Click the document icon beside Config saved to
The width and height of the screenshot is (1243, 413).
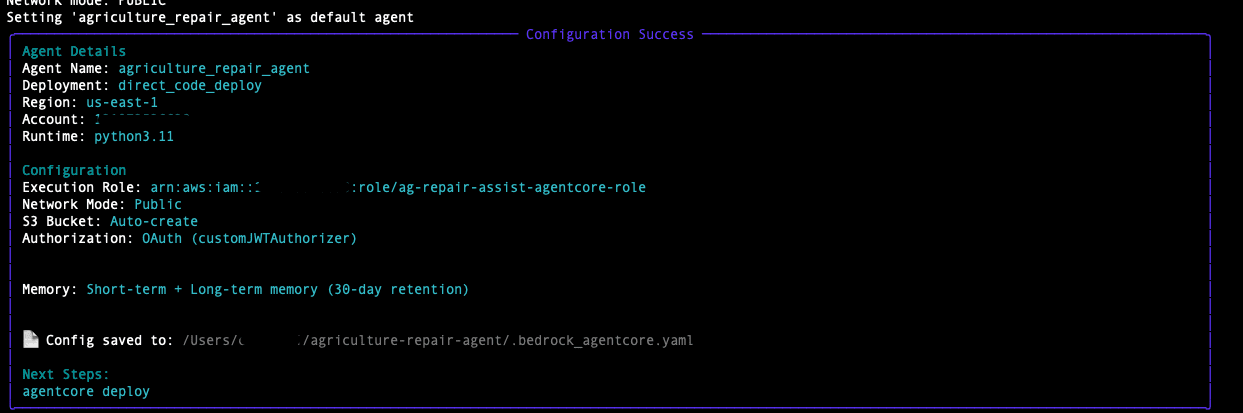point(30,339)
